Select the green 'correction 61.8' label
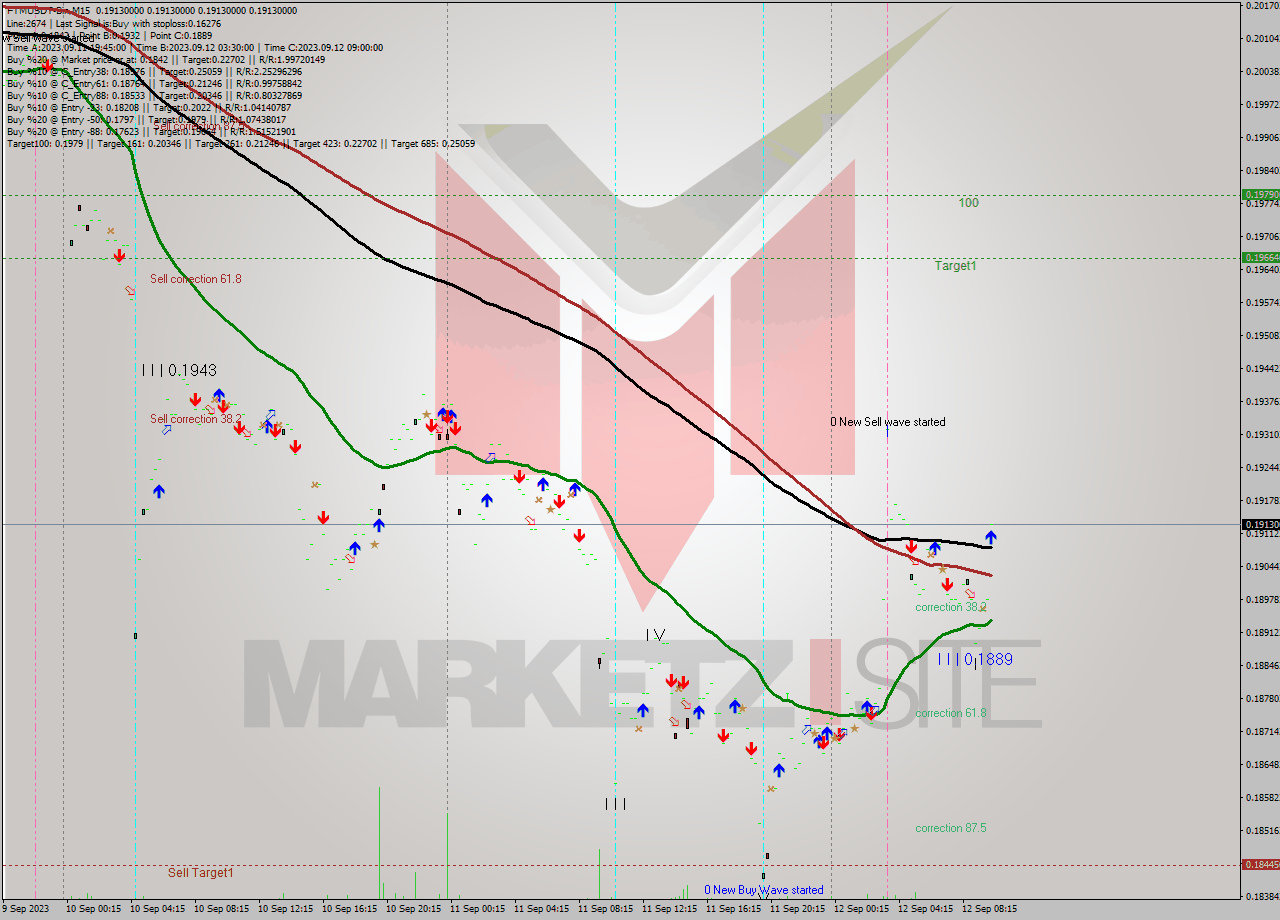This screenshot has height=920, width=1280. 951,713
